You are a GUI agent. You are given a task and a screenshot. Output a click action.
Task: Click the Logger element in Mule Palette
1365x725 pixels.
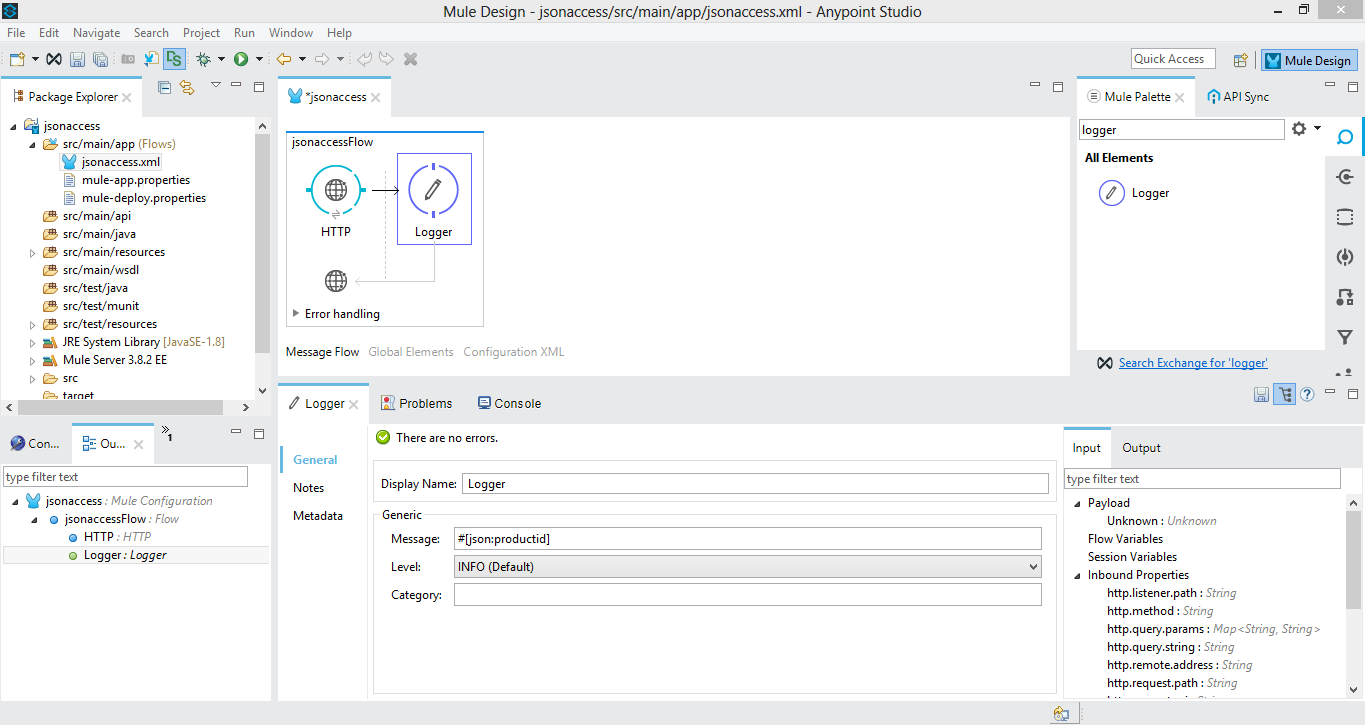point(1135,193)
